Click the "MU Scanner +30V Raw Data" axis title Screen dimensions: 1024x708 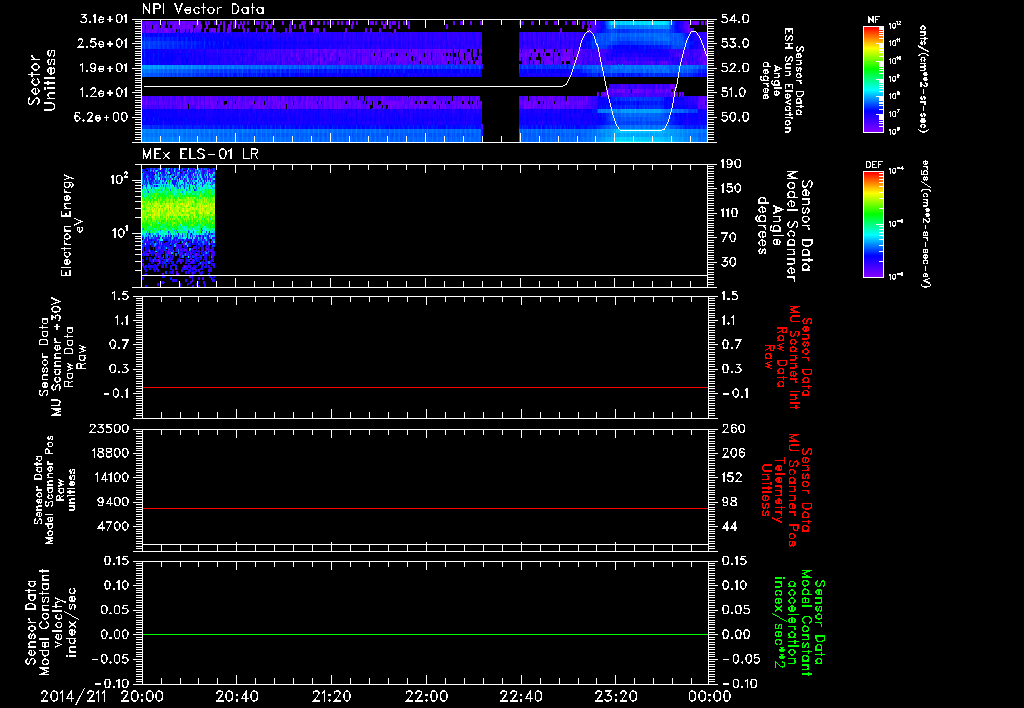tap(63, 357)
